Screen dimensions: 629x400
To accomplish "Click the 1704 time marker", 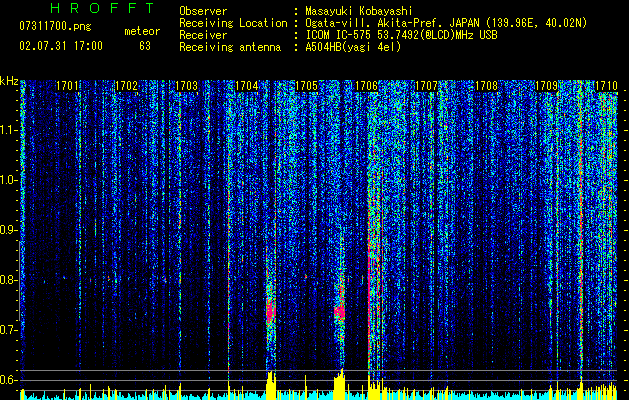I will click(x=247, y=86).
